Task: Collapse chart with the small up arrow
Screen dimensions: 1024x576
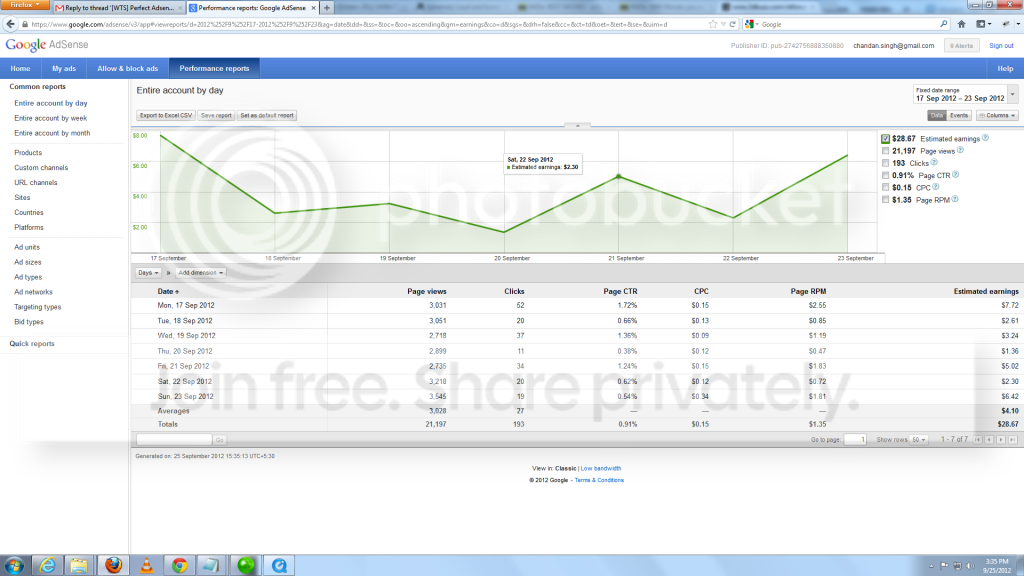Action: click(577, 125)
